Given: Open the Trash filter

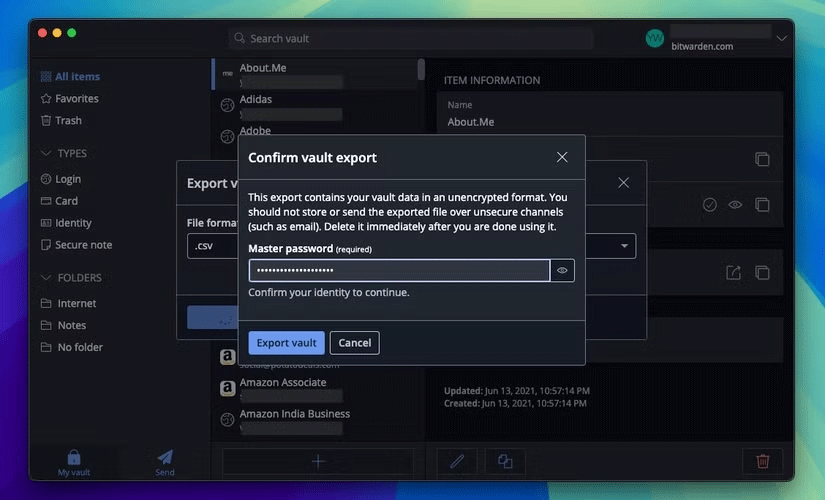Looking at the screenshot, I should pyautogui.click(x=62, y=121).
